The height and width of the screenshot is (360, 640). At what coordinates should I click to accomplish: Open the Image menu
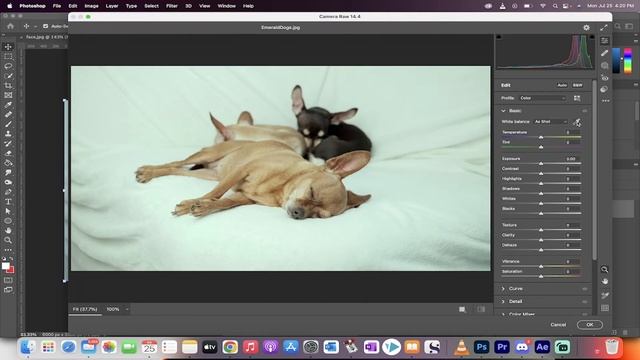(x=91, y=6)
